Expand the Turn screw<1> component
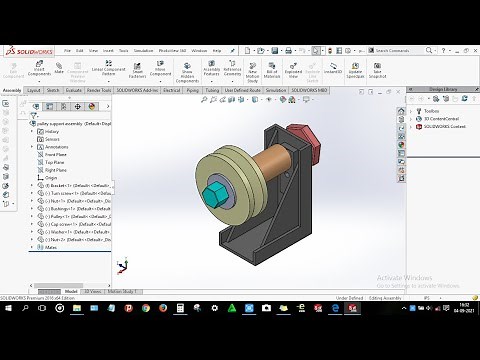The height and width of the screenshot is (360, 480). coord(32,193)
